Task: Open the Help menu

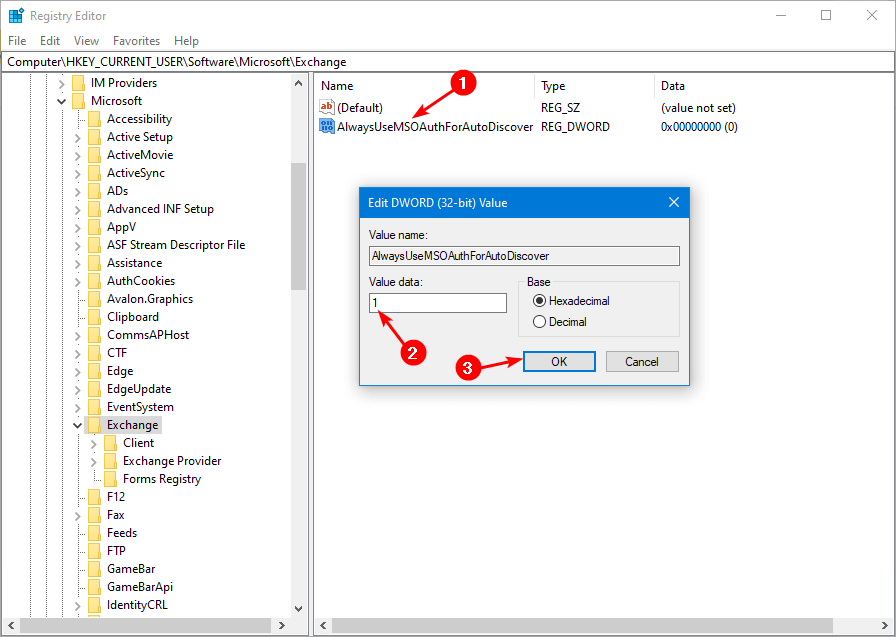Action: pyautogui.click(x=186, y=41)
